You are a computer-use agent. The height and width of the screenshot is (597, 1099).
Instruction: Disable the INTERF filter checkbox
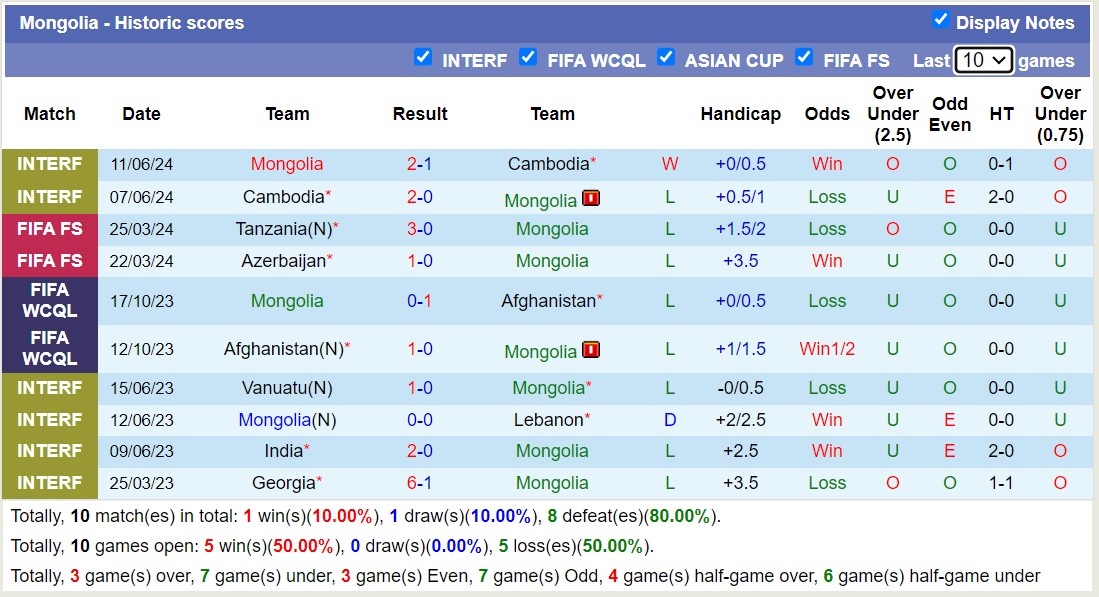pyautogui.click(x=424, y=58)
